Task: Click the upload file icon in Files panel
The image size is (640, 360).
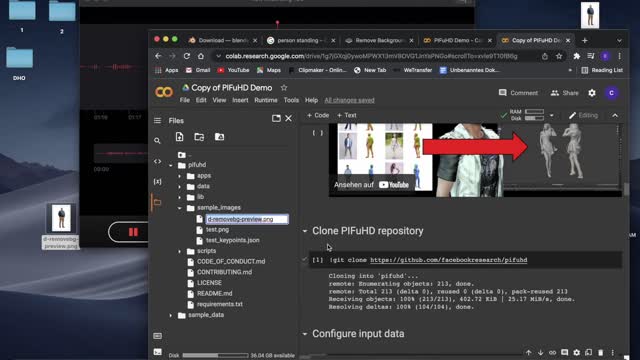Action: pos(180,137)
